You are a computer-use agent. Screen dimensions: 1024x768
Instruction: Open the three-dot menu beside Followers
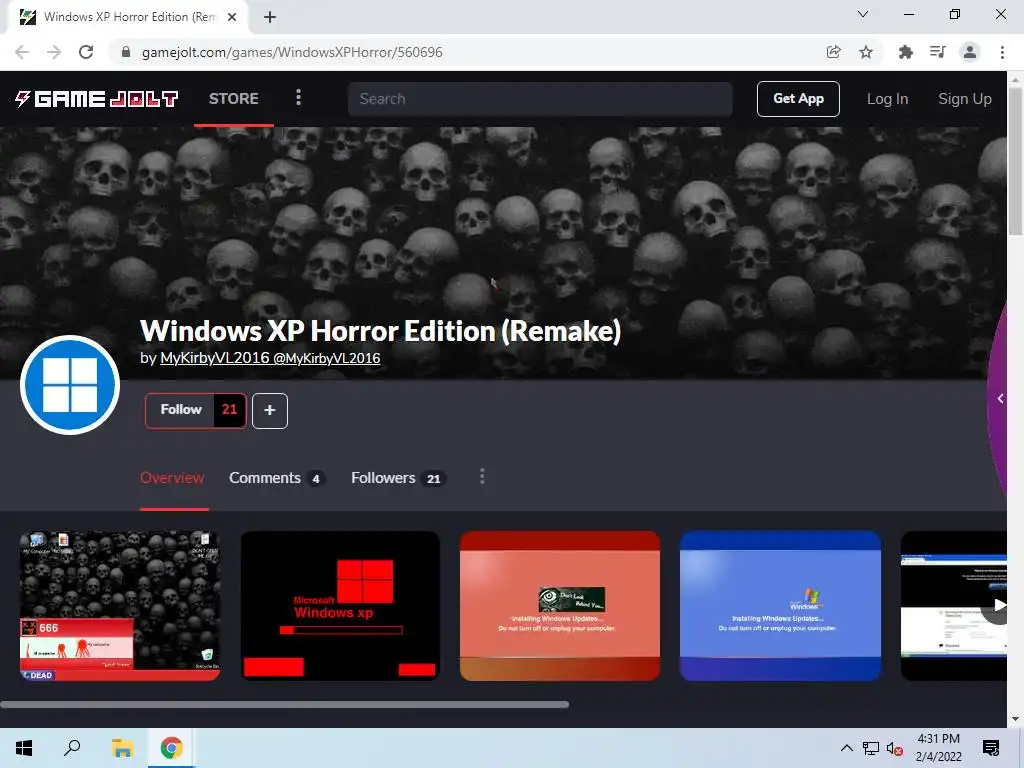(x=482, y=477)
